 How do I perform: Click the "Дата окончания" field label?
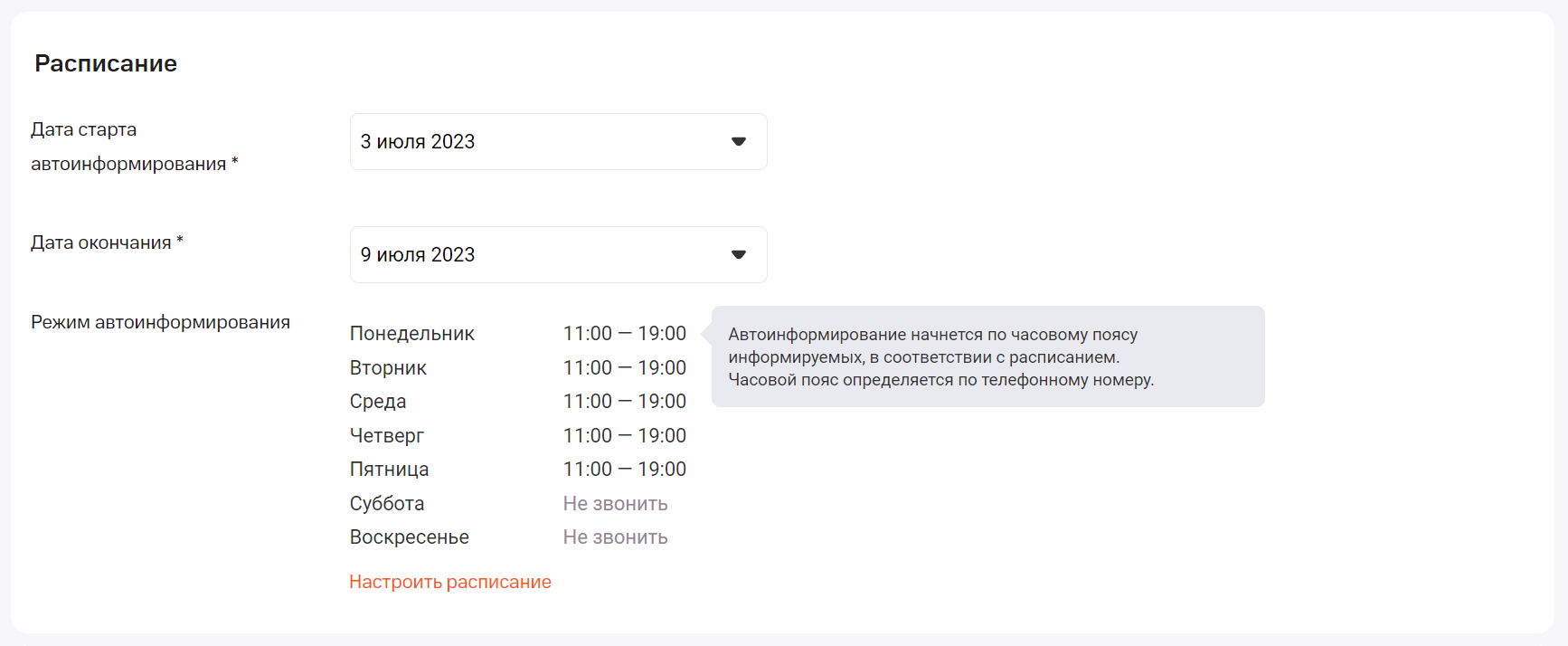[x=107, y=242]
